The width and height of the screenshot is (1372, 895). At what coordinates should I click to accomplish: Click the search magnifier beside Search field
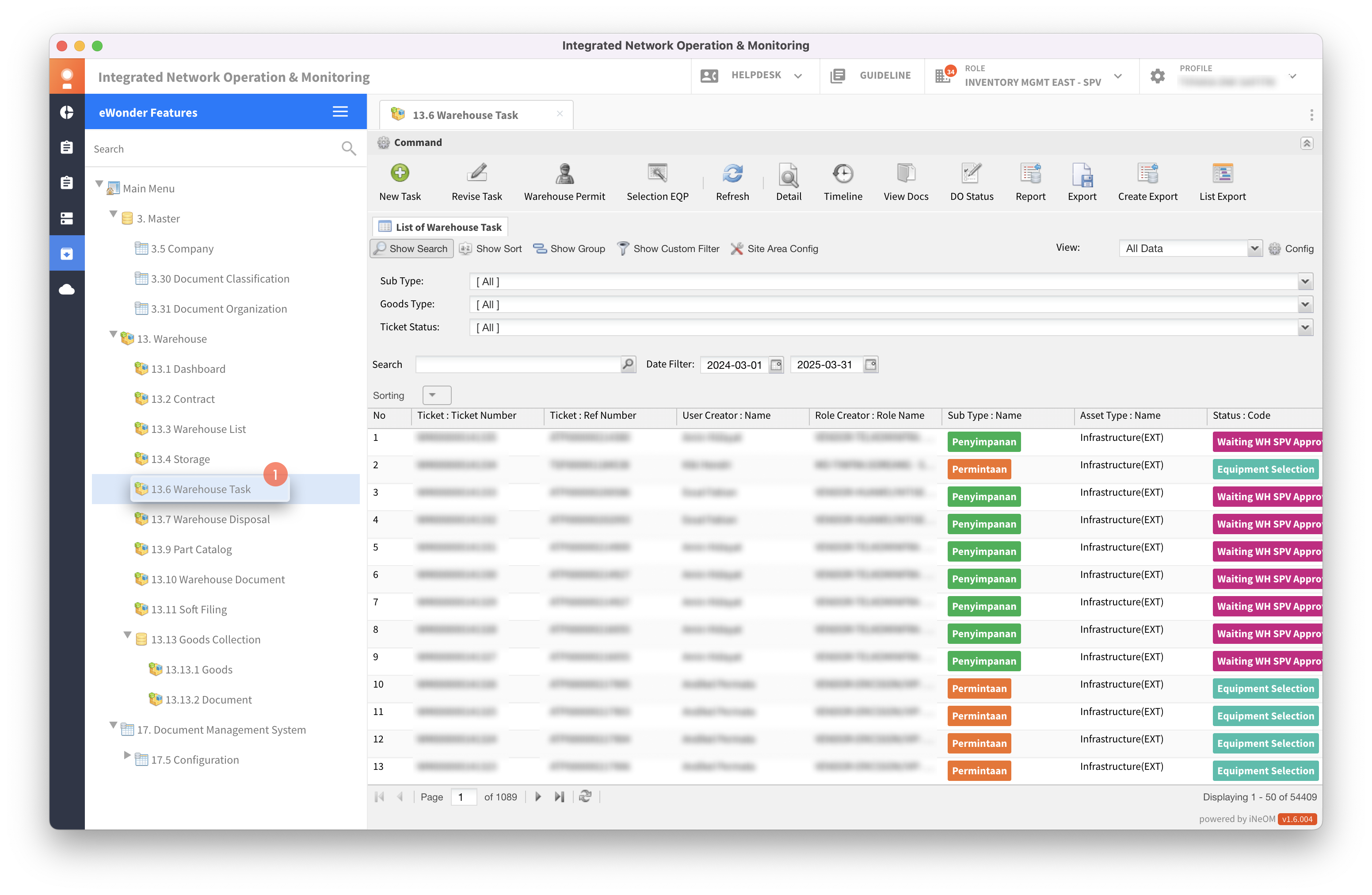[628, 364]
